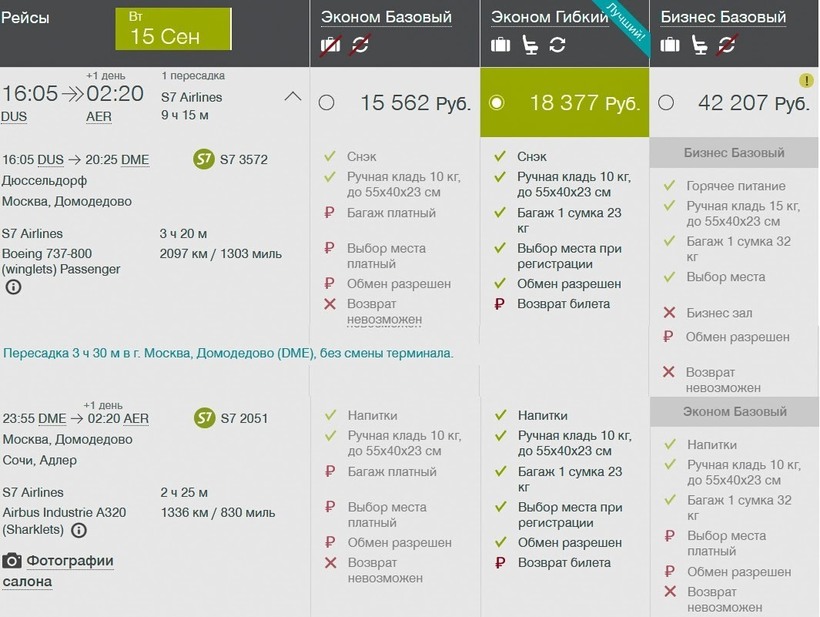Select the 42 207 Руб. Бизнес Базовый fare
Image resolution: width=820 pixels, height=617 pixels.
point(666,102)
